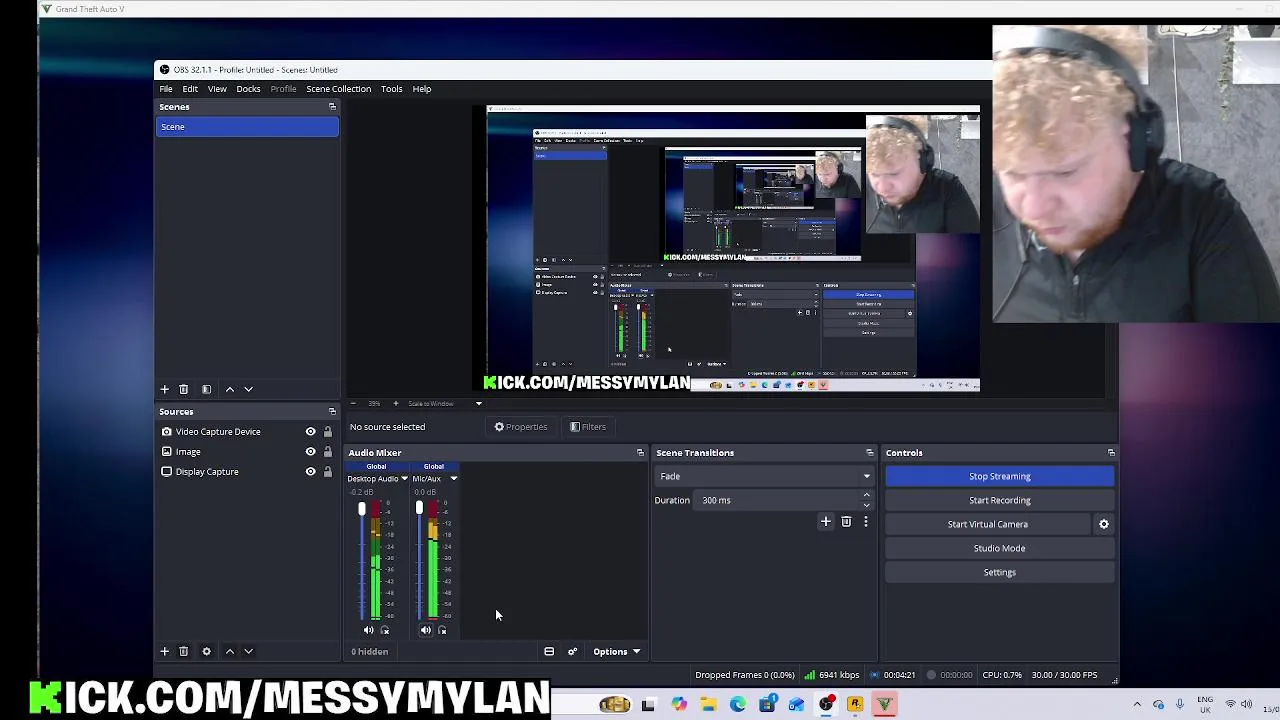
Task: Open the View menu
Action: (x=217, y=89)
